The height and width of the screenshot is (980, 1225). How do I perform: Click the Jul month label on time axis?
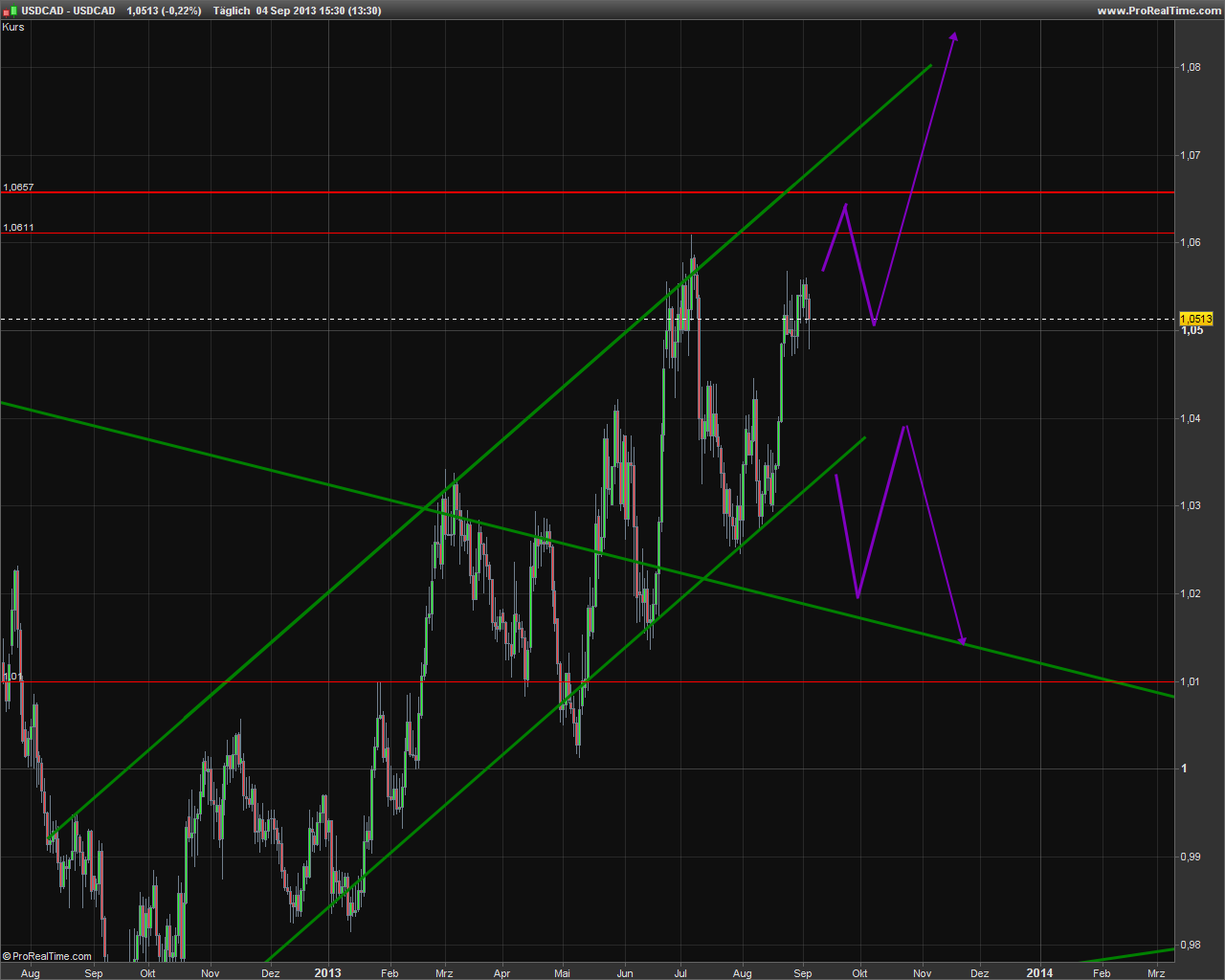[680, 973]
